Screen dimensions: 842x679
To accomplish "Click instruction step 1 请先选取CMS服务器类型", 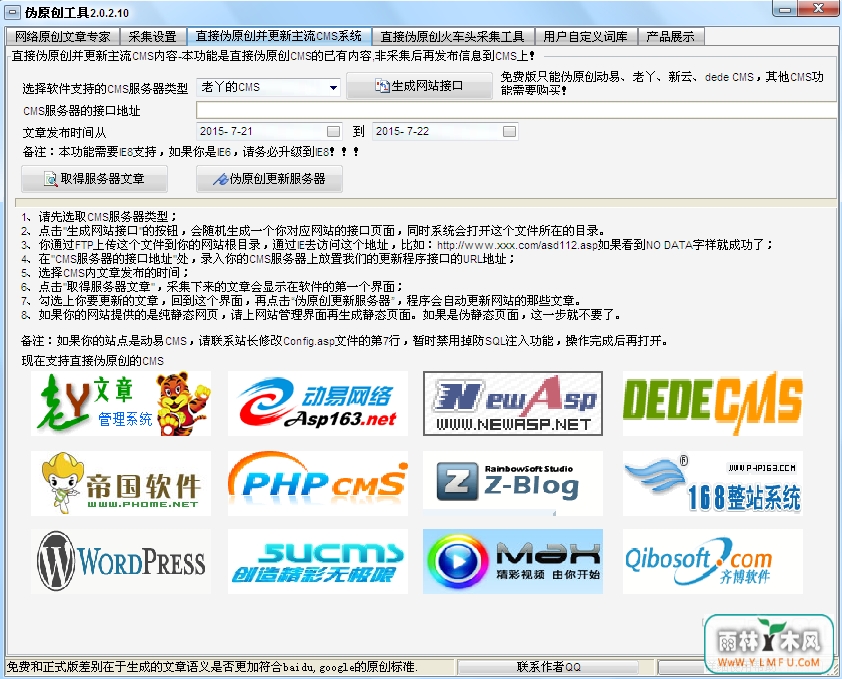I will tap(99, 217).
